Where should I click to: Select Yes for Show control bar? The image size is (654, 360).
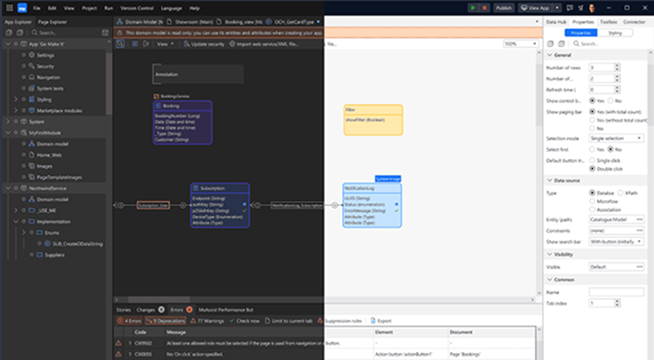pyautogui.click(x=592, y=101)
